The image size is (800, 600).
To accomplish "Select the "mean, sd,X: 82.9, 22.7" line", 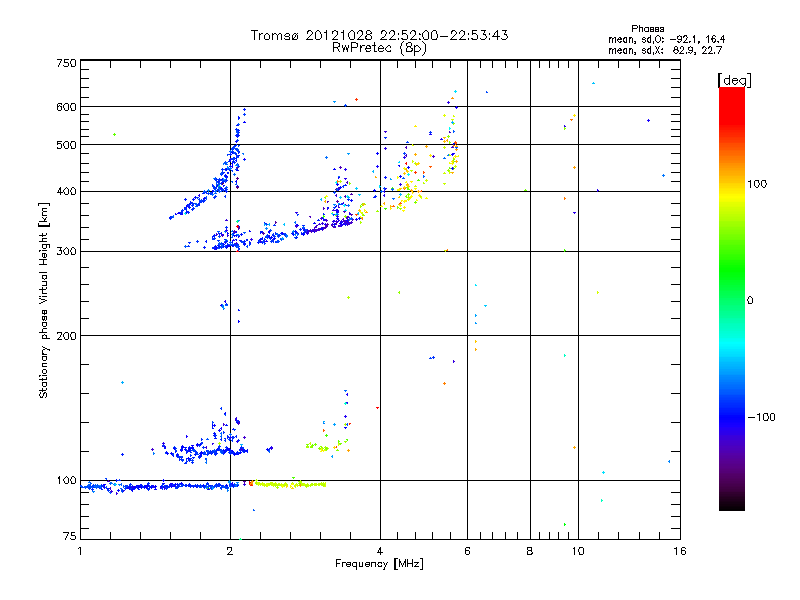I will [665, 50].
